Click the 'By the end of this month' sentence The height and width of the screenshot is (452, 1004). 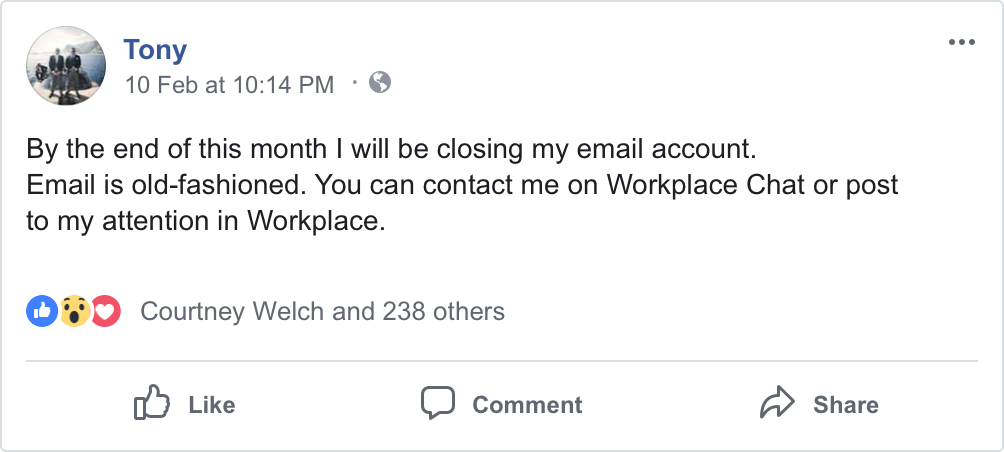point(388,151)
